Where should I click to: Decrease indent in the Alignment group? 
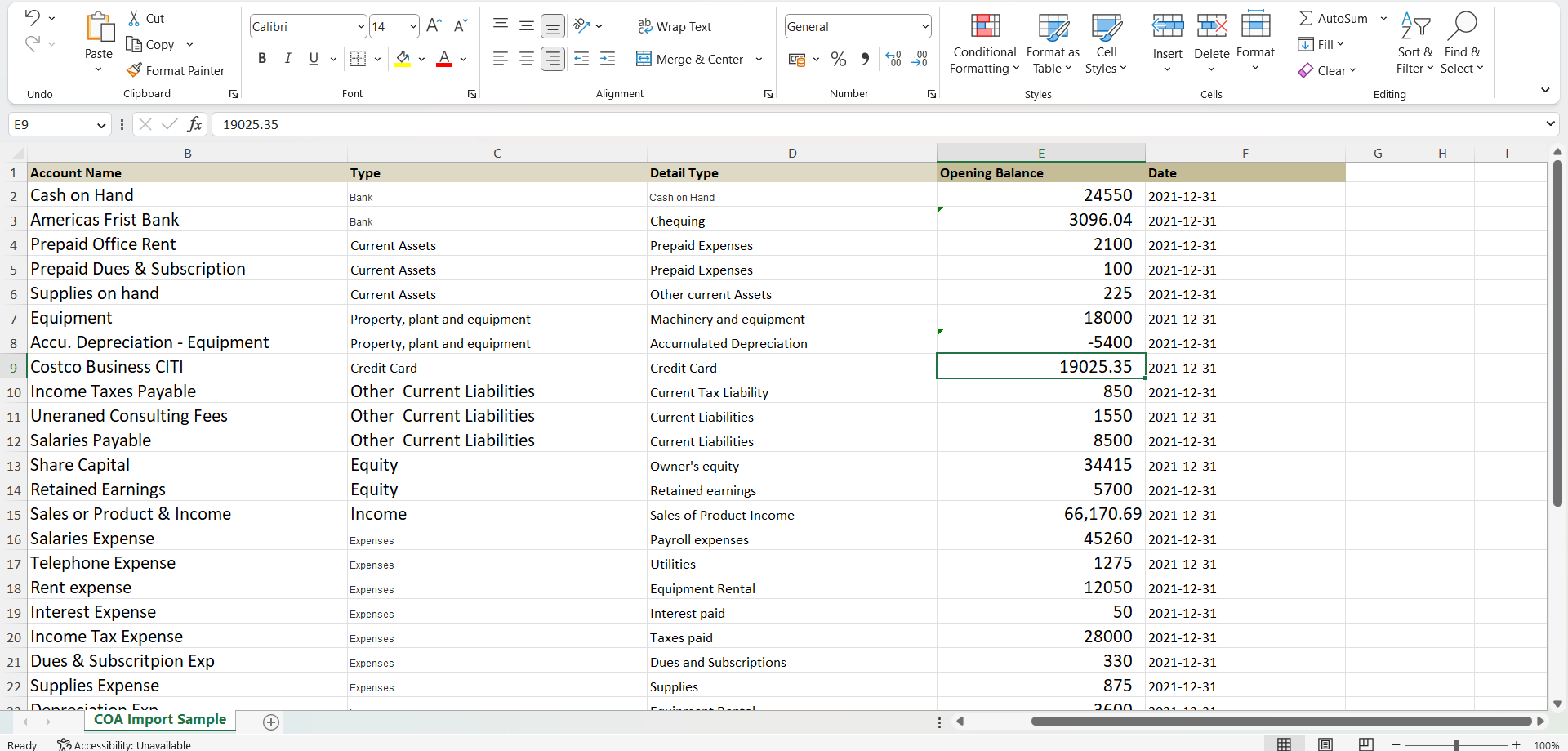[581, 58]
